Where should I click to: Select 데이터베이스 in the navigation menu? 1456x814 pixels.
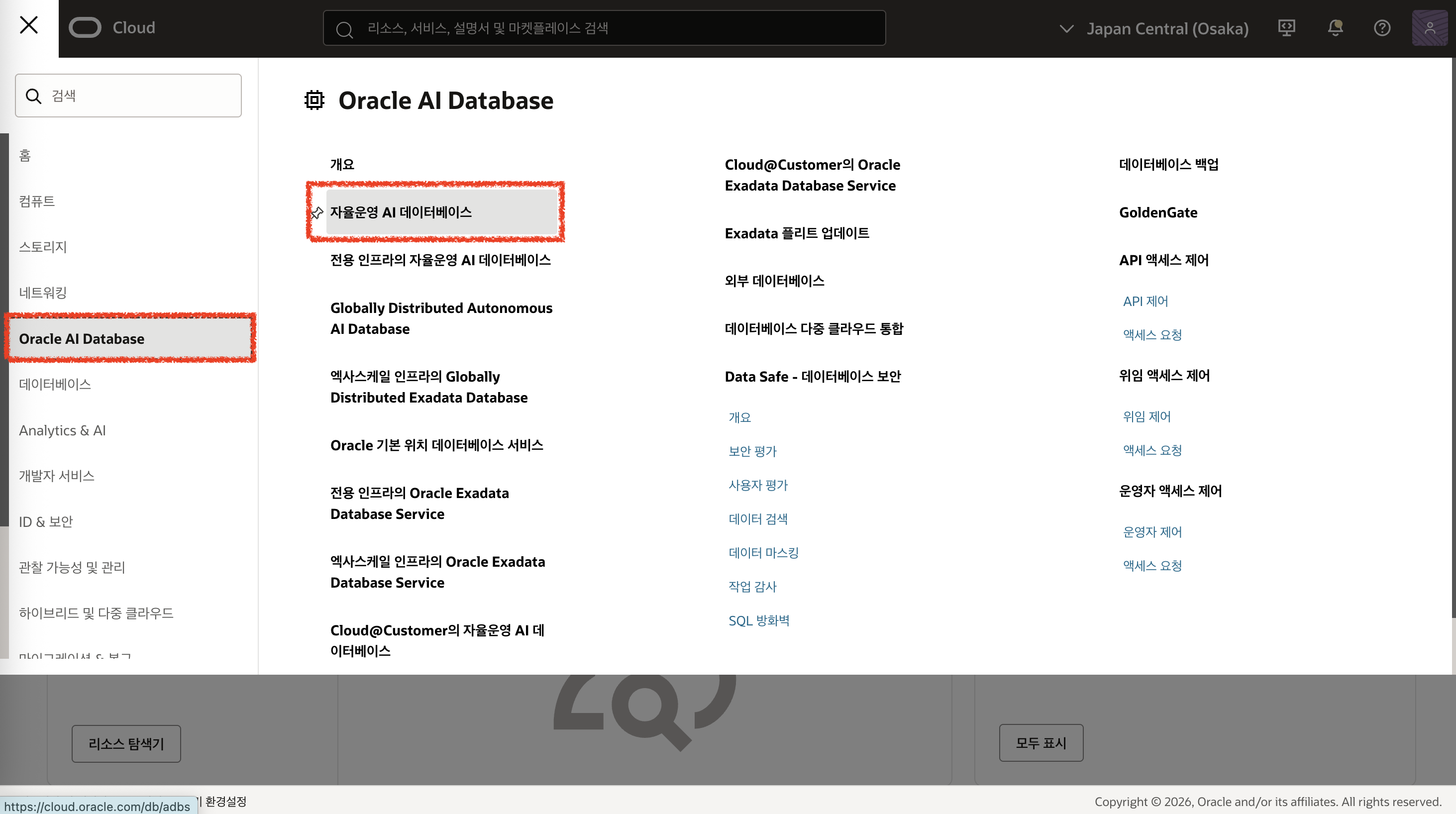[55, 385]
